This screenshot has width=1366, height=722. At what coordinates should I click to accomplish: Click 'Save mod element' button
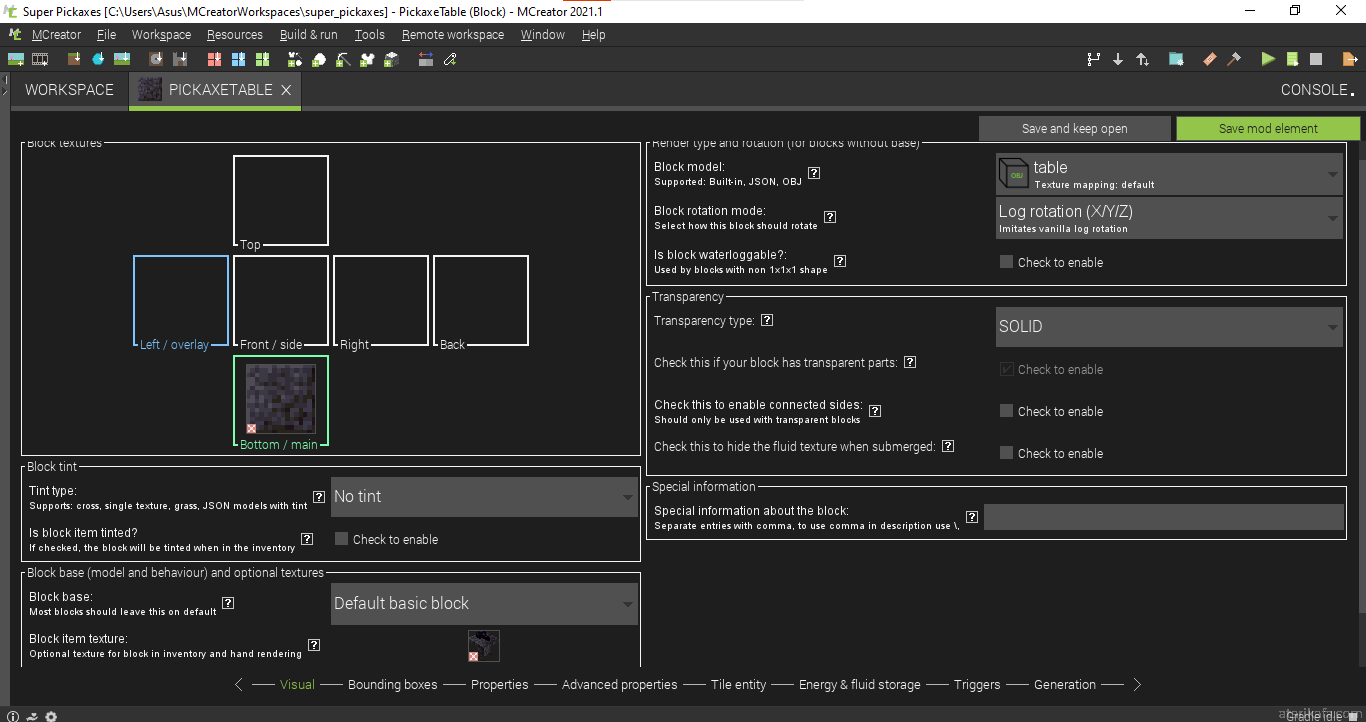pyautogui.click(x=1268, y=128)
